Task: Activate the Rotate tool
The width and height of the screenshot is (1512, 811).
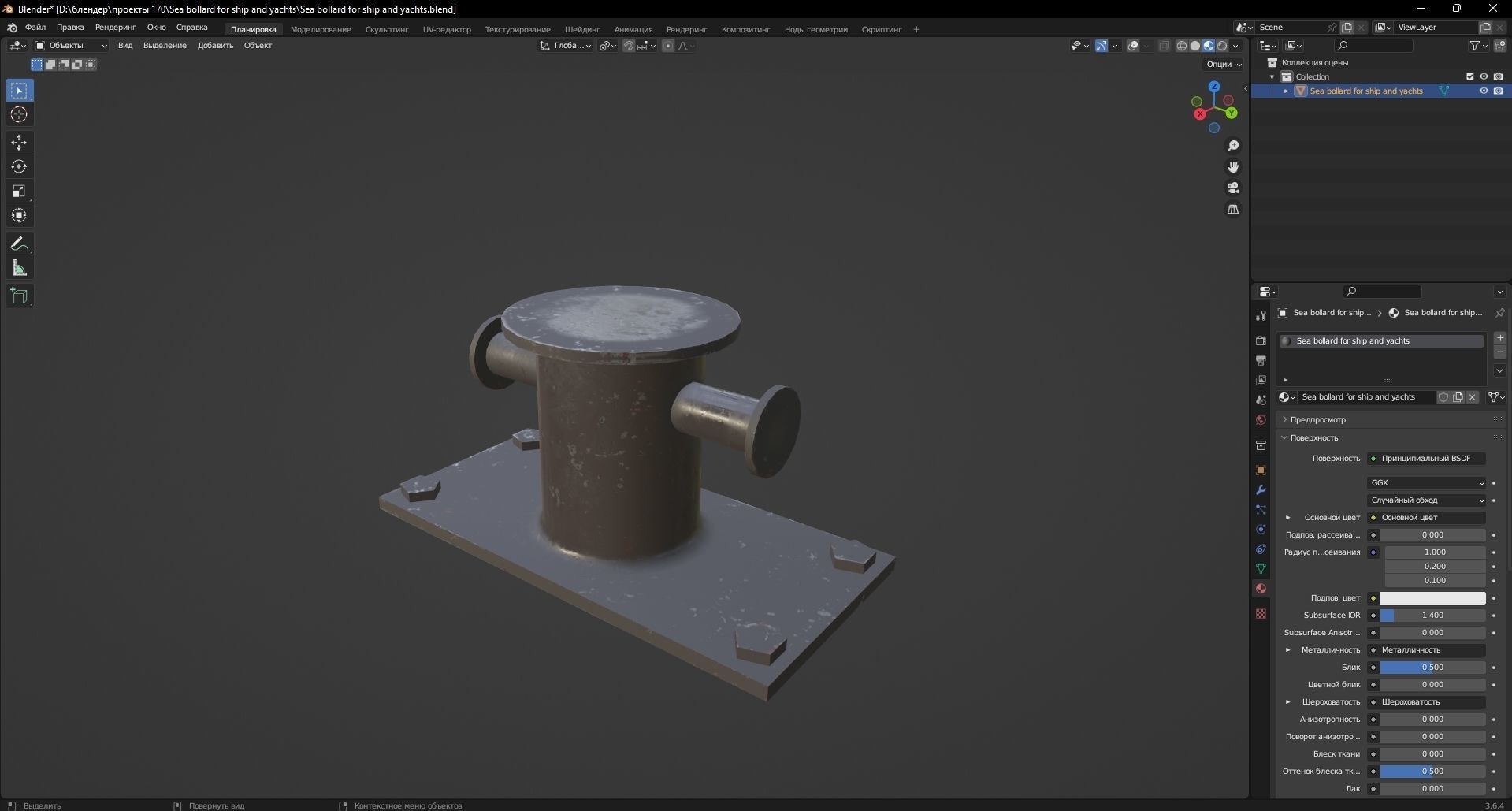Action: (19, 167)
